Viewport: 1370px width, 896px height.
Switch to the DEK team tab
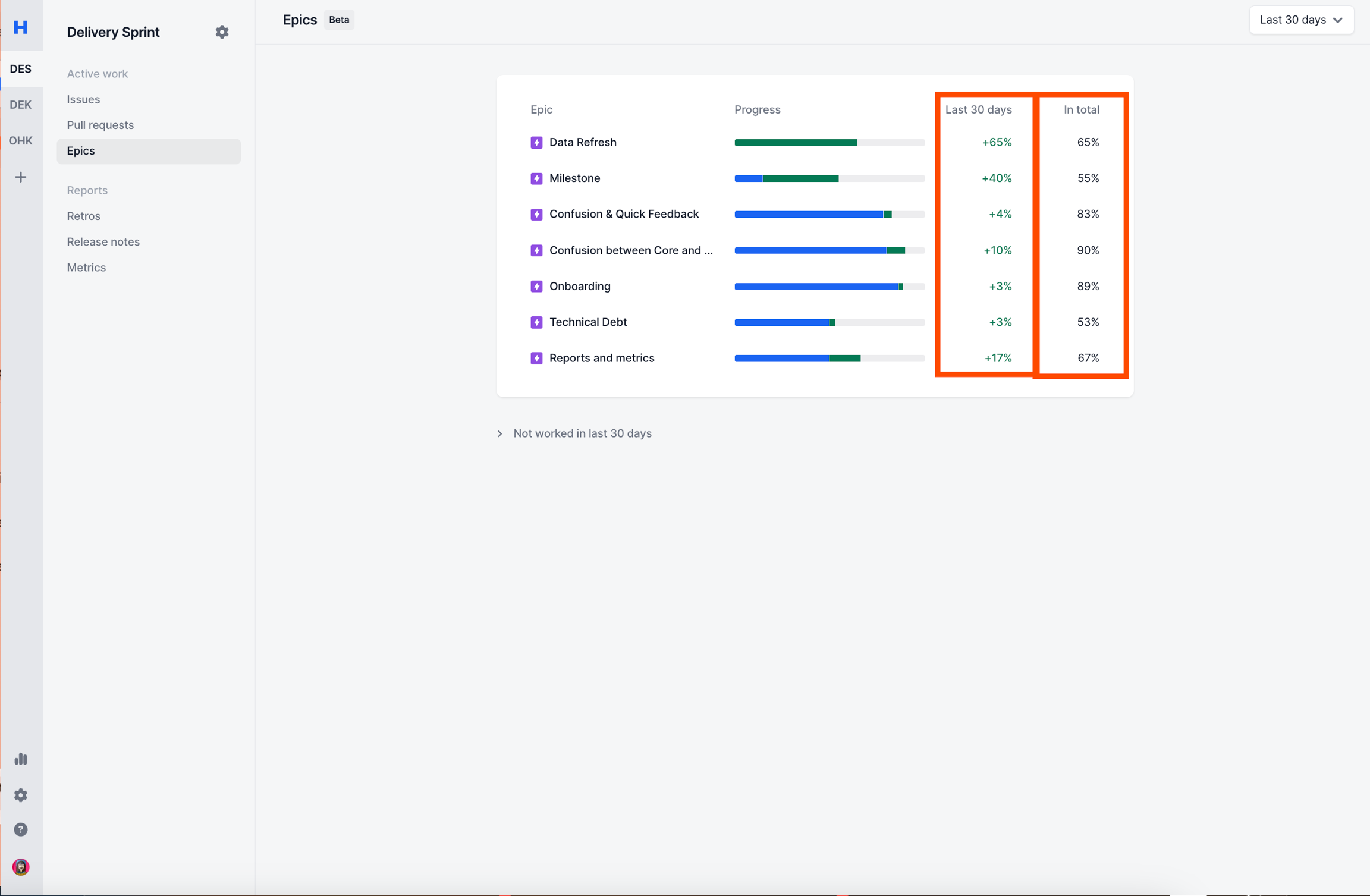[21, 105]
